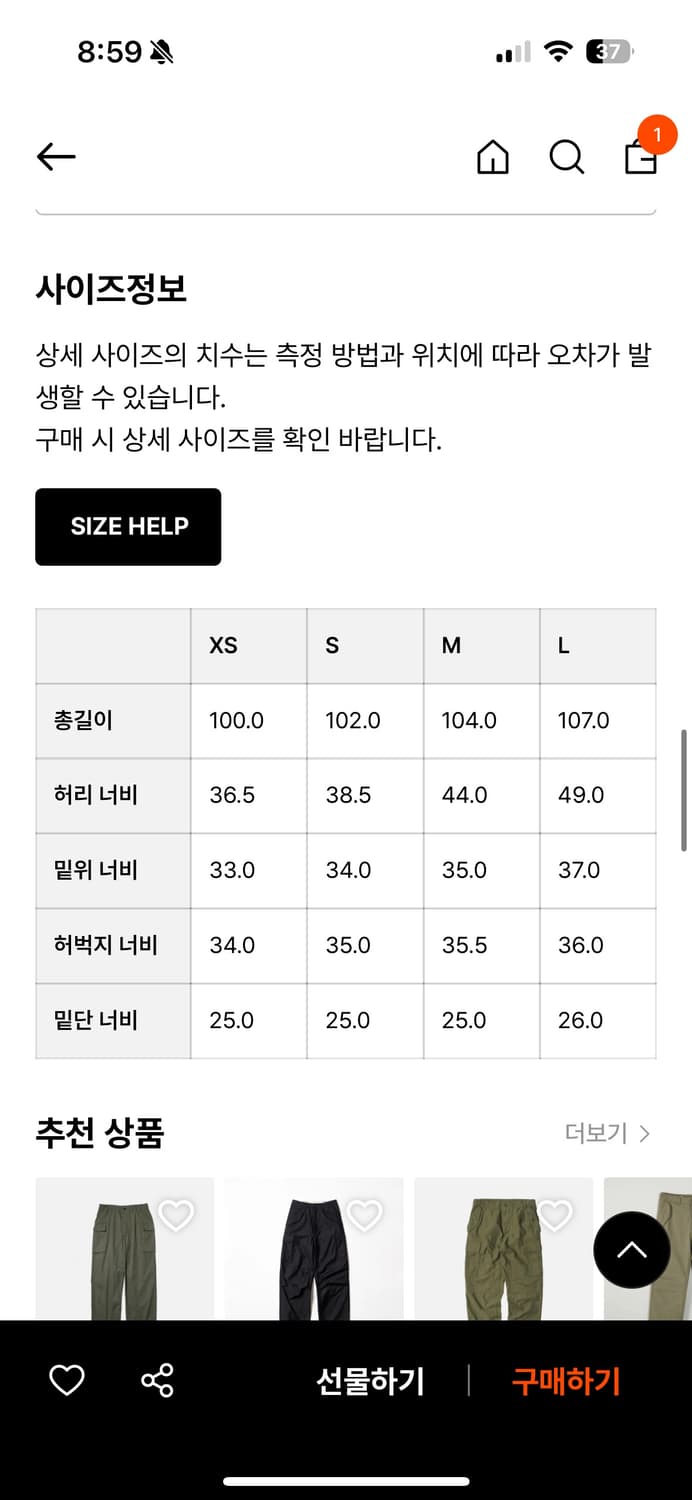Tap the share icon in bottom bar
This screenshot has width=692, height=1500.
coord(156,1381)
